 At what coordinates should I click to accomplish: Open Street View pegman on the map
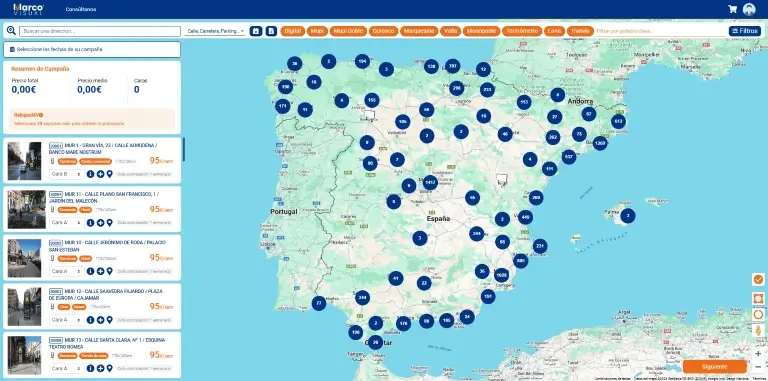pyautogui.click(x=758, y=331)
